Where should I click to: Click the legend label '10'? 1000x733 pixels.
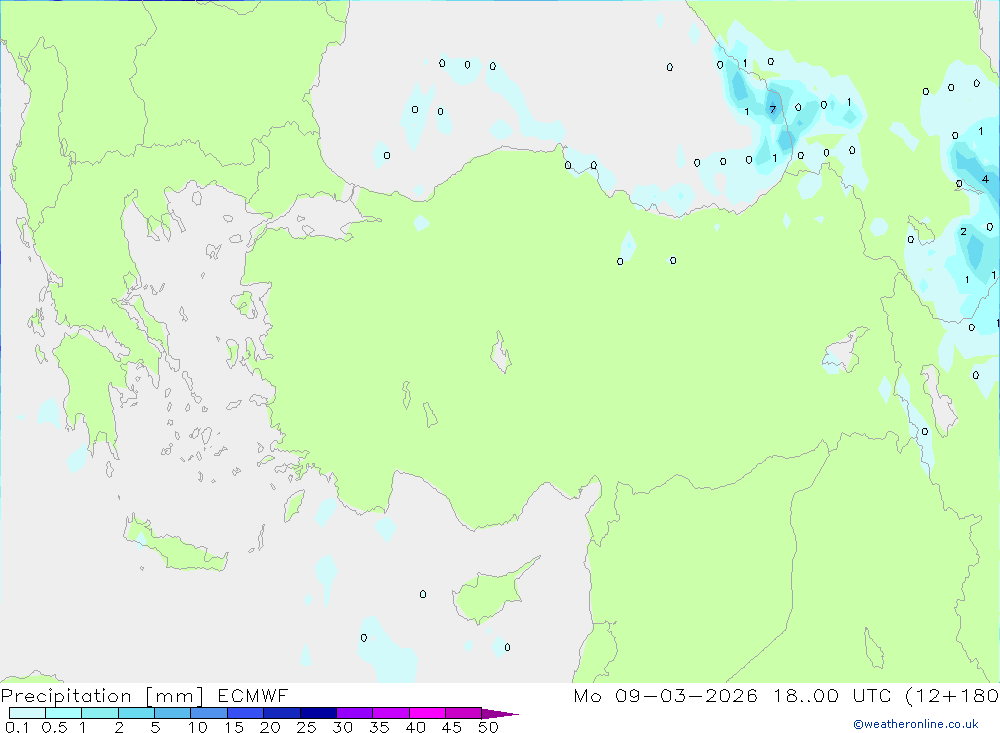tap(198, 727)
